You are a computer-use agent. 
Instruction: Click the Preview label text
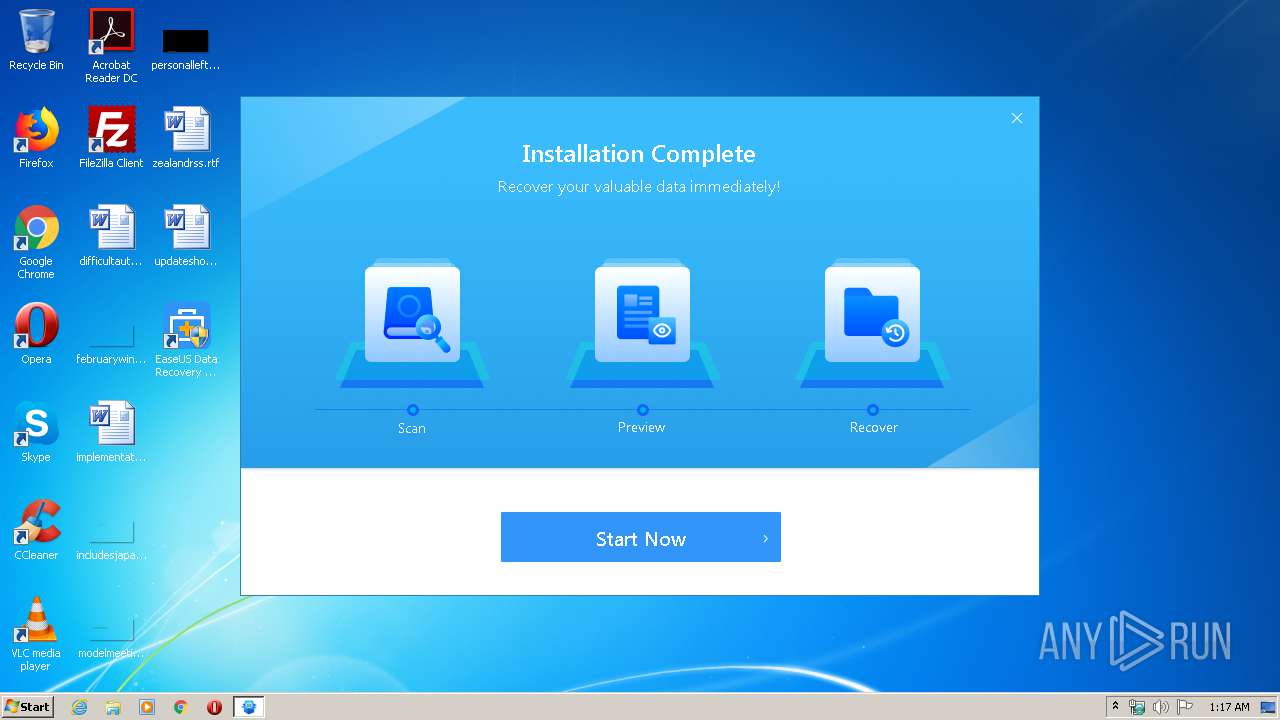tap(641, 427)
